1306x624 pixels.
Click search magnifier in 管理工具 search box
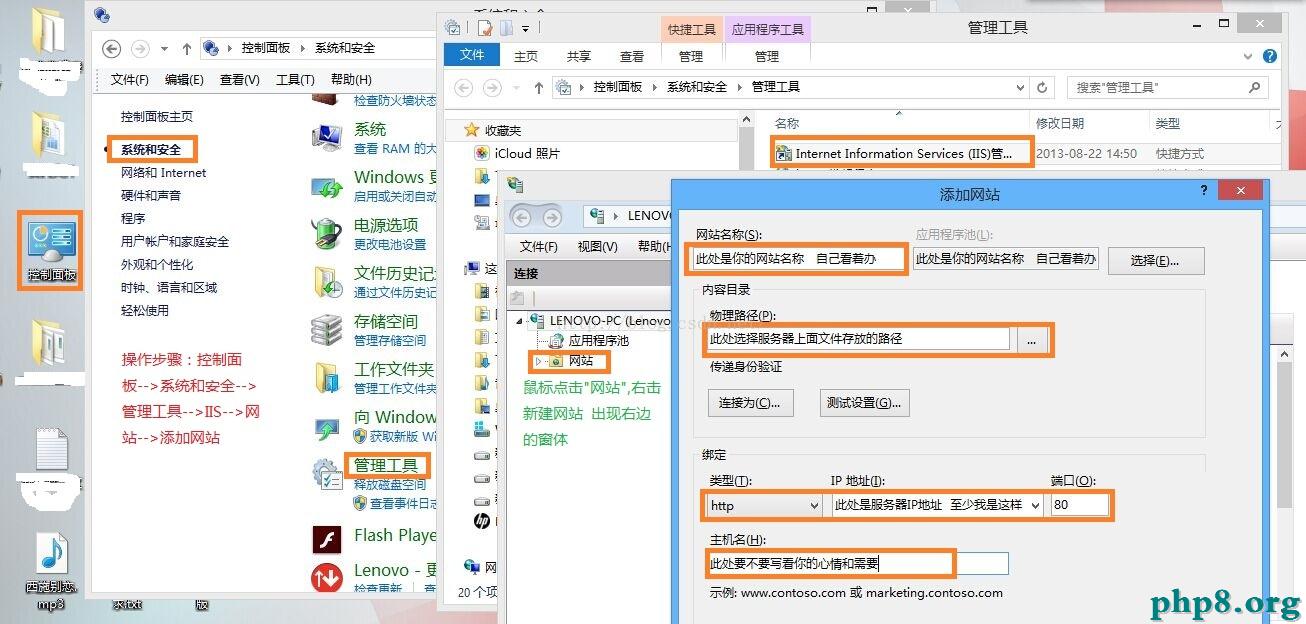[x=1255, y=88]
